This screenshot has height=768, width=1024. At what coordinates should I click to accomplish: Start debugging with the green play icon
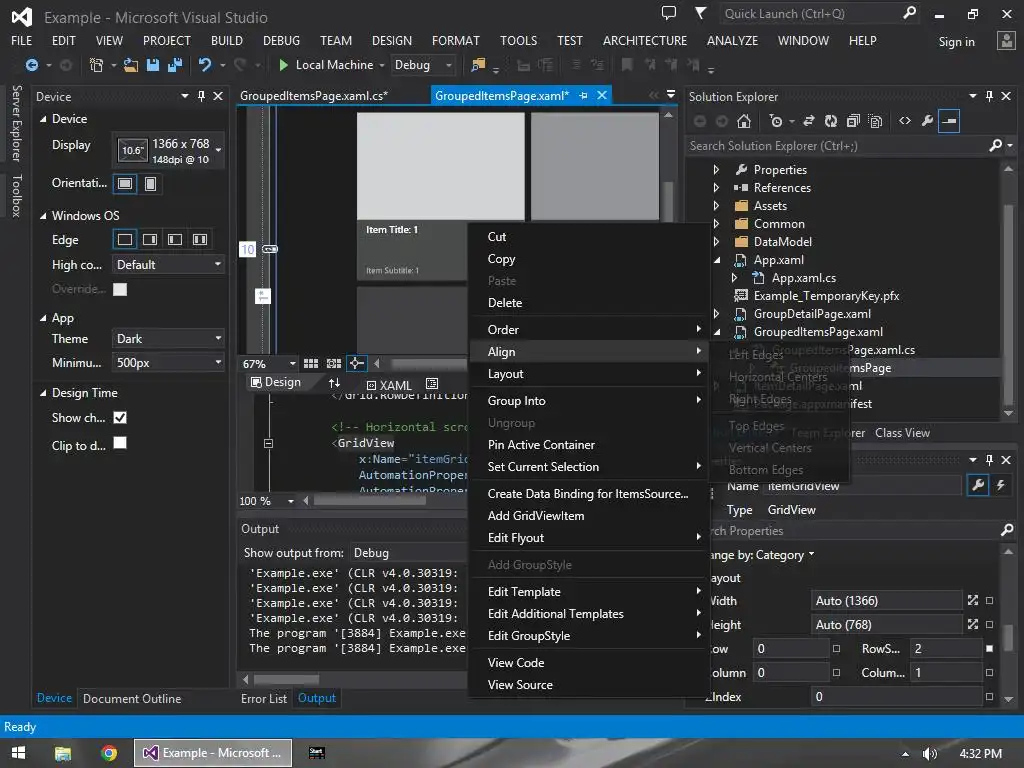(284, 65)
